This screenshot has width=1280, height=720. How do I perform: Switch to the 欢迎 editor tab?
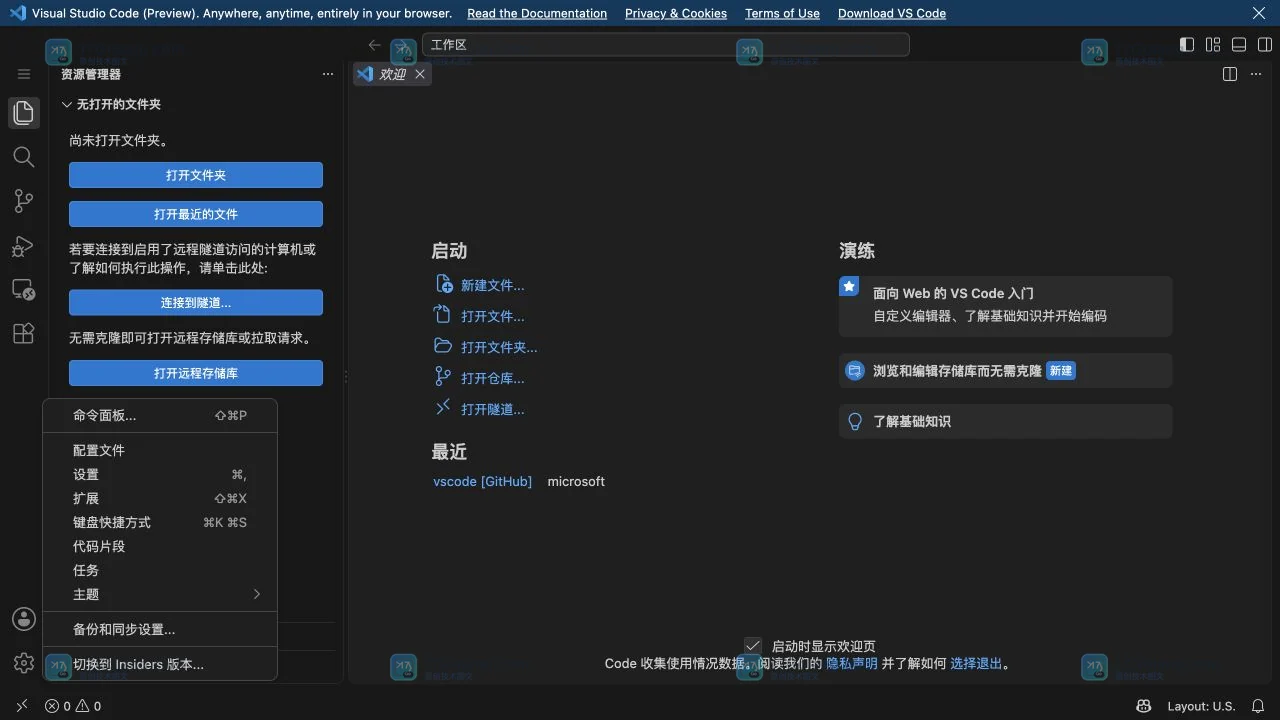(392, 74)
